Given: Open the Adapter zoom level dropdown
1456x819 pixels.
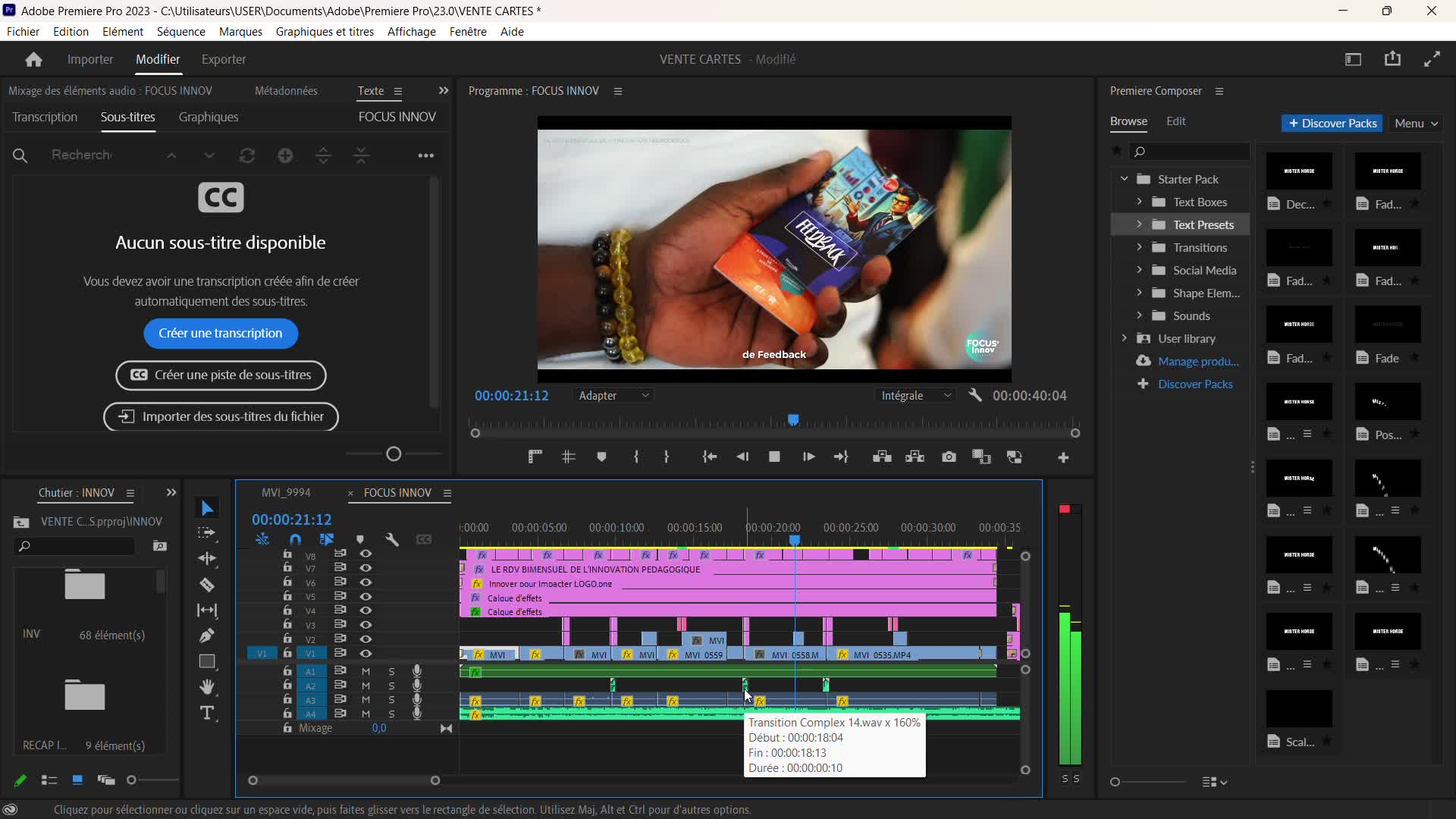Looking at the screenshot, I should (613, 395).
